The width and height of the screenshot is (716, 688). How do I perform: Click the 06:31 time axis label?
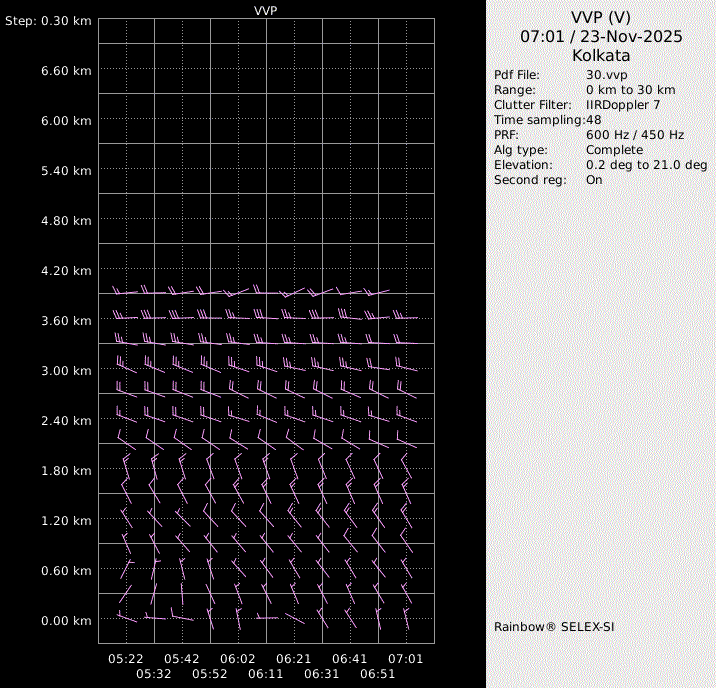[322, 674]
